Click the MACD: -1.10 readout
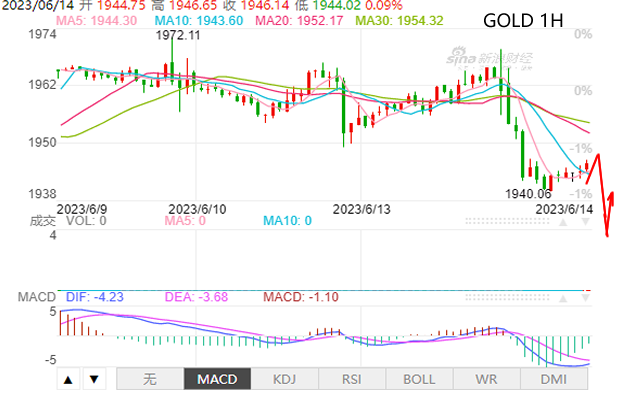Image resolution: width=620 pixels, height=400 pixels. (301, 297)
